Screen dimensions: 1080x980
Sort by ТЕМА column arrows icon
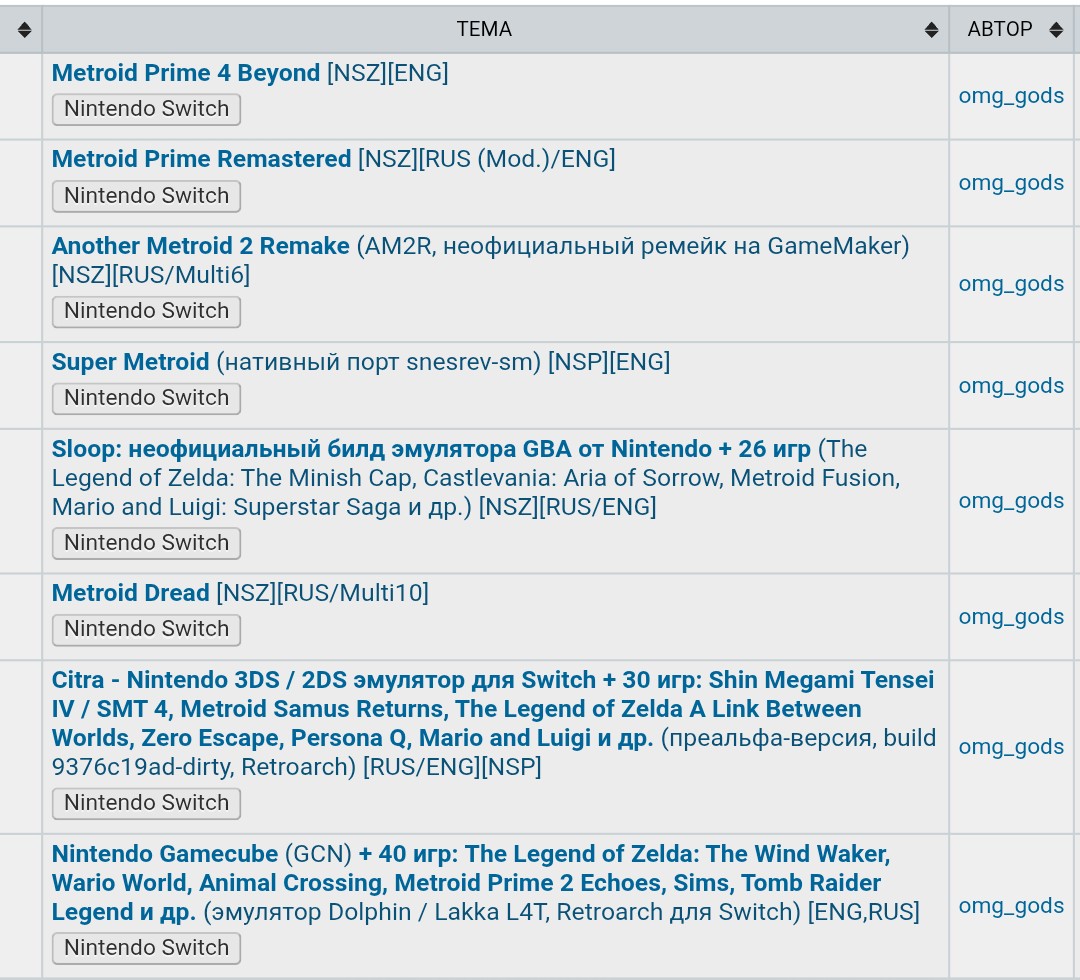click(x=931, y=30)
